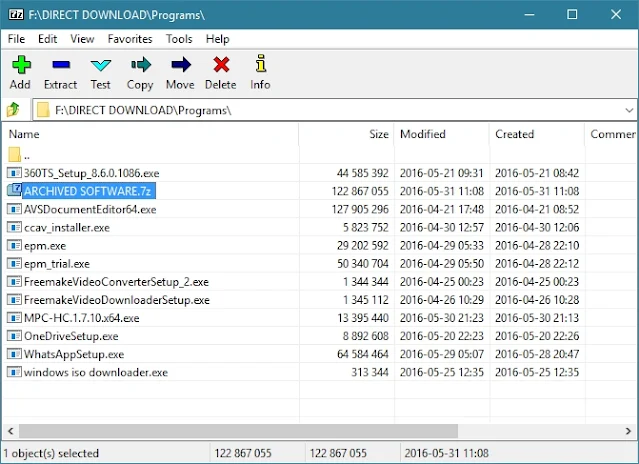The width and height of the screenshot is (639, 464).
Task: Sort by the Size column header
Action: pos(346,134)
